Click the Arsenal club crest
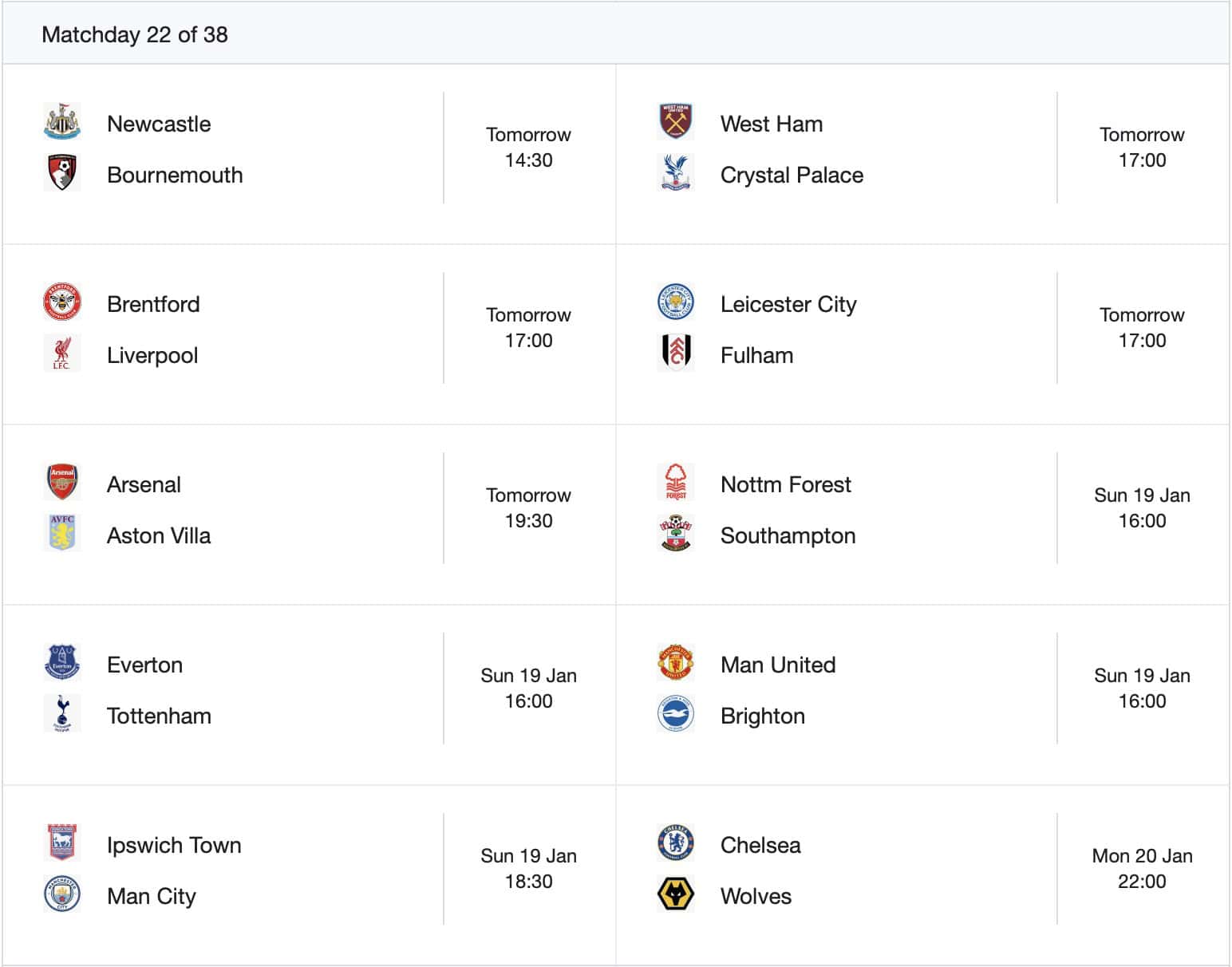Image resolution: width=1232 pixels, height=967 pixels. 61,483
